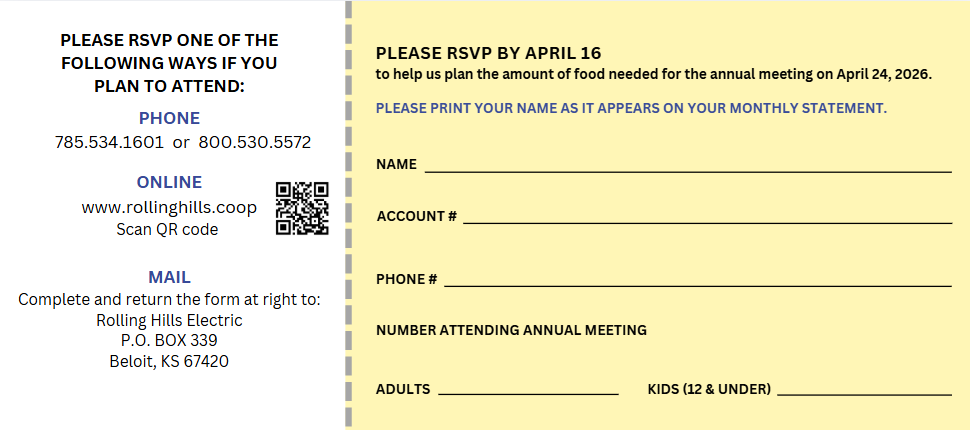The image size is (970, 430).
Task: Click NUMBER ATTENDING ANNUAL MEETING label
Action: tap(512, 330)
